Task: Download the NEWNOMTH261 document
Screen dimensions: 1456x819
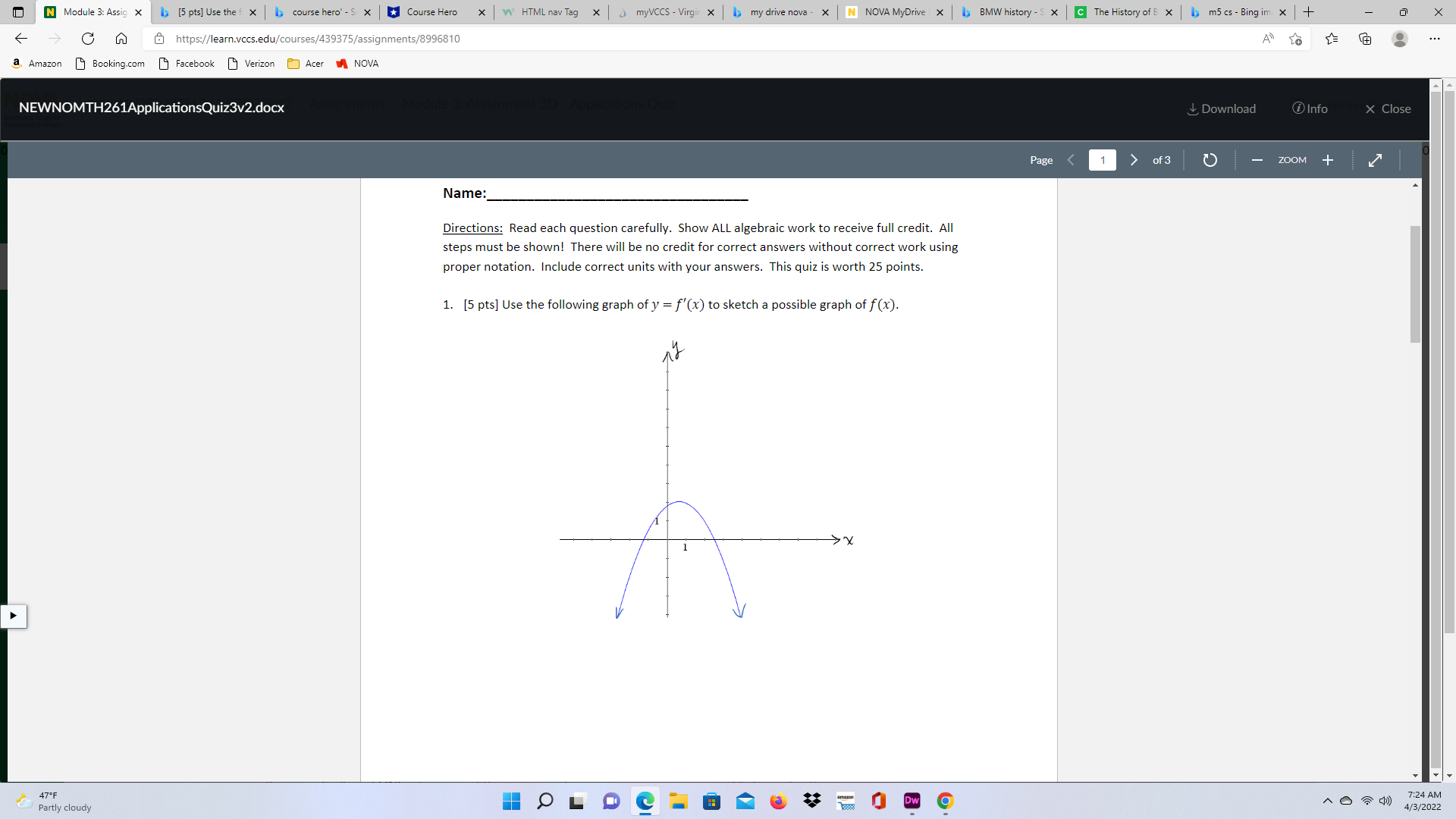Action: 1221,108
